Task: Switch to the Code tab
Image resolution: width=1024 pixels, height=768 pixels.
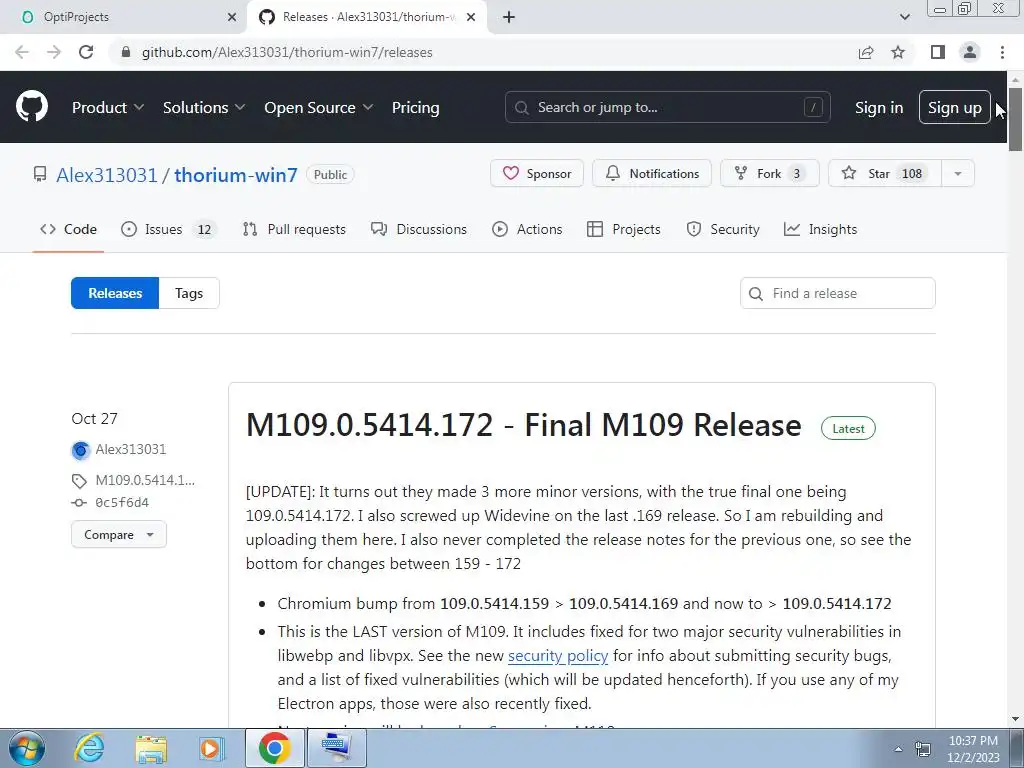Action: (x=68, y=229)
